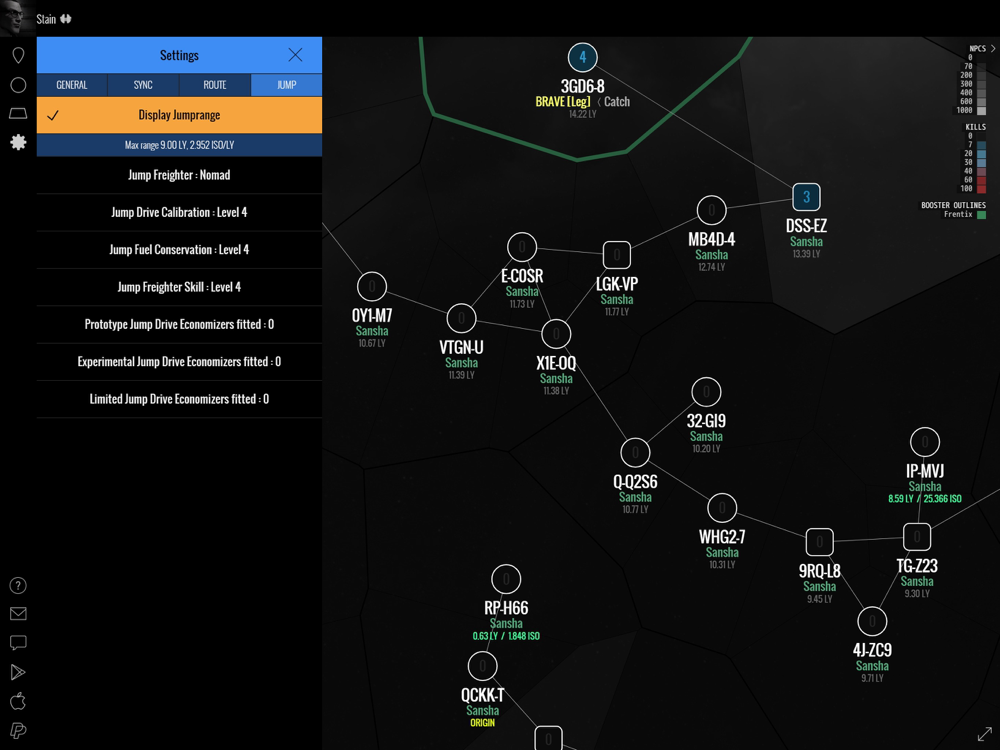Change the Jump Freighter : Nomad option
Image resolution: width=1000 pixels, height=750 pixels.
tap(179, 175)
